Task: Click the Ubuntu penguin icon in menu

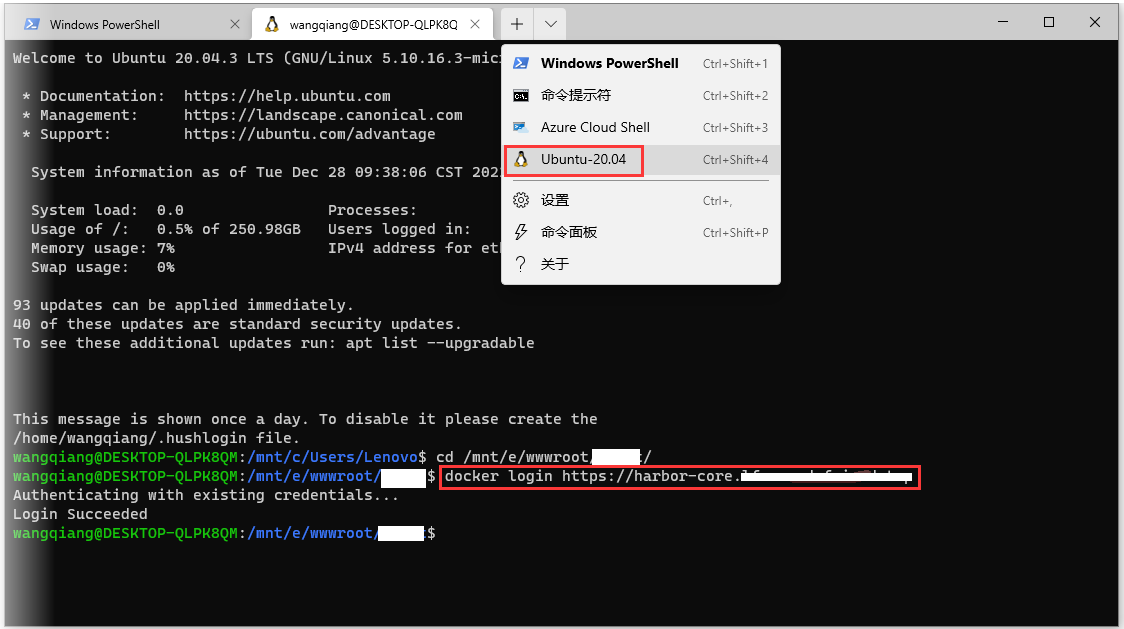Action: coord(521,159)
